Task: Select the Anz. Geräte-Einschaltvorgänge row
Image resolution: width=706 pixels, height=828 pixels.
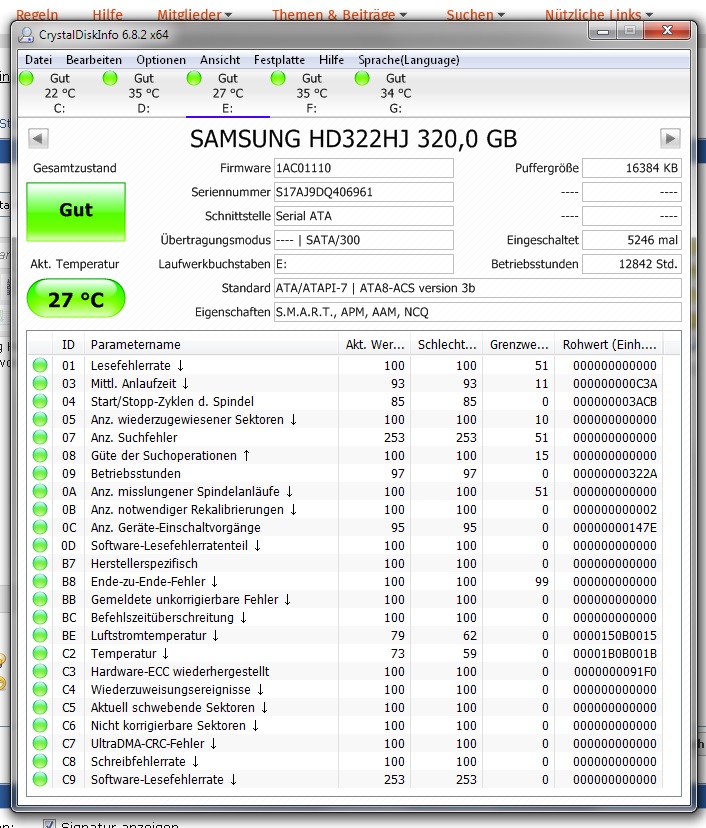Action: pos(346,527)
